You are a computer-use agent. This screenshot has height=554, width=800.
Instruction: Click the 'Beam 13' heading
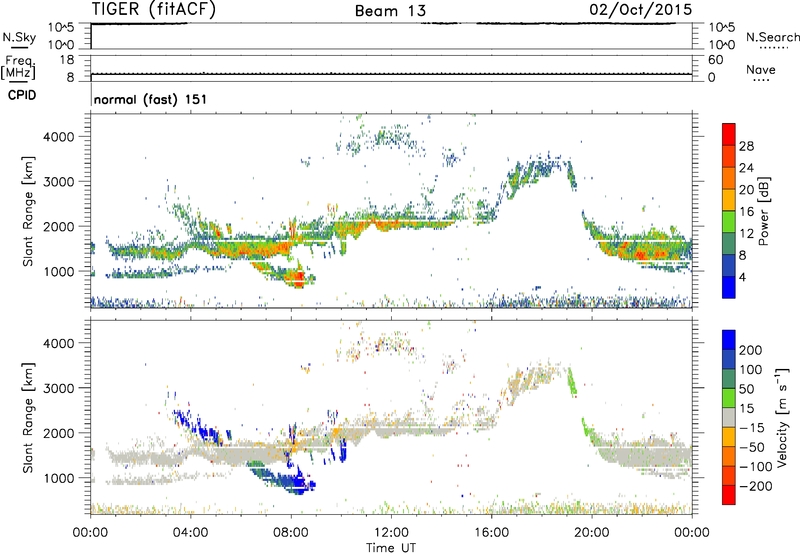point(390,11)
